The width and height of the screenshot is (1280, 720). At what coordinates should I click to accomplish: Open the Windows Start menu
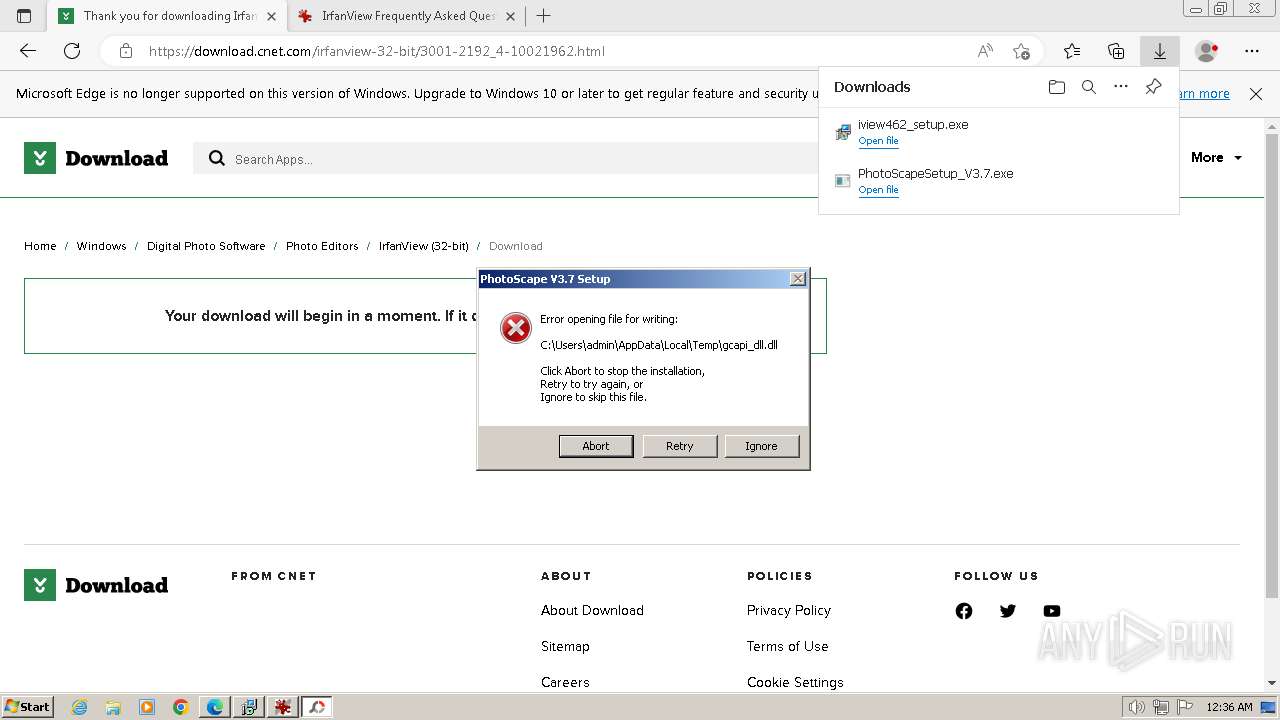click(27, 706)
